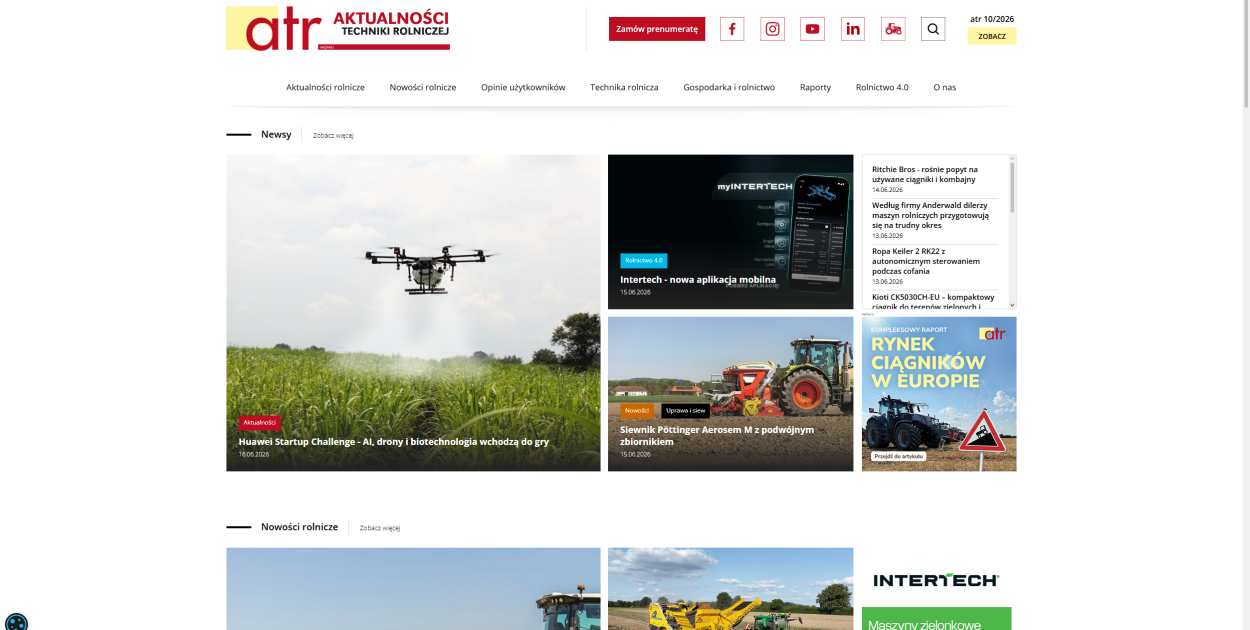Open Nowości rolnicze section heading
Viewport: 1250px width, 630px height.
click(x=299, y=527)
